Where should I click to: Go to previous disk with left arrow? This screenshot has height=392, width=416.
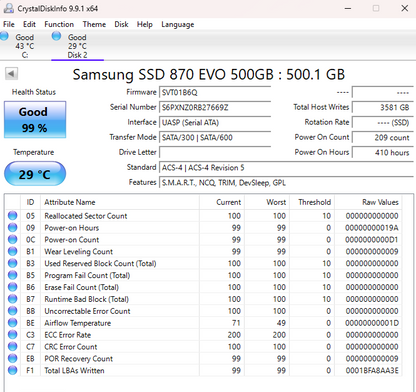11,74
